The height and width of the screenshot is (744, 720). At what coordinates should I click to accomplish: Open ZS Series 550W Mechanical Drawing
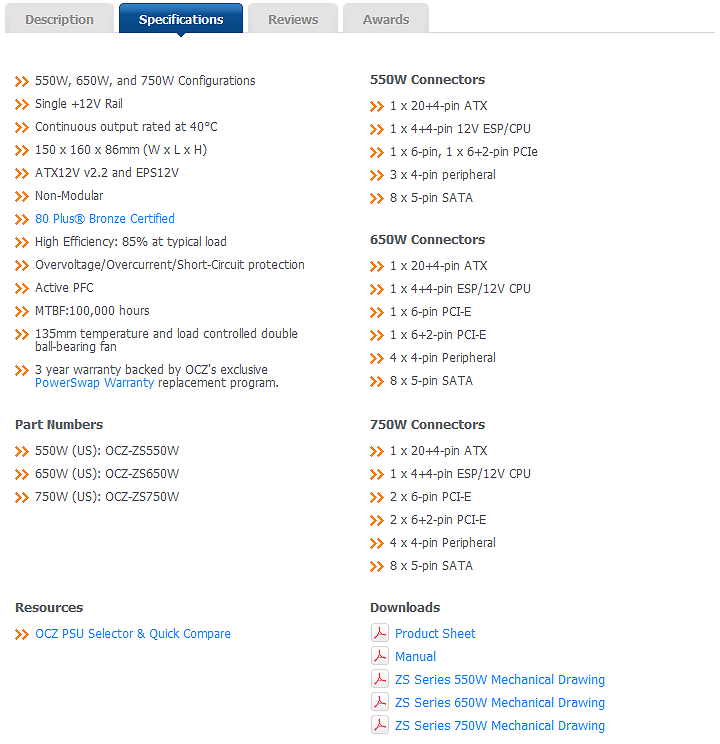[500, 680]
